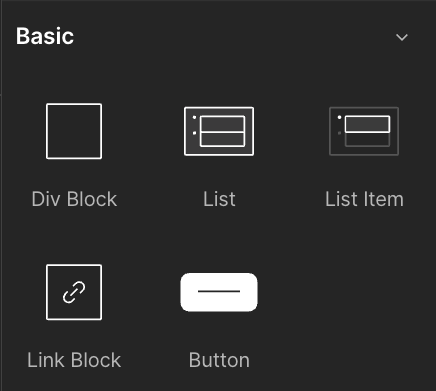The image size is (436, 391).
Task: Click the dash line inside the Button icon
Action: [219, 291]
